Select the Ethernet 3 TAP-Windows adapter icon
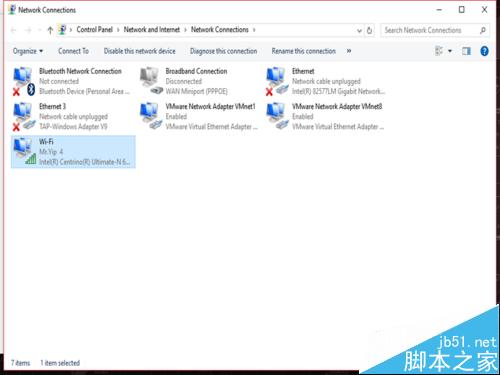 click(x=24, y=116)
